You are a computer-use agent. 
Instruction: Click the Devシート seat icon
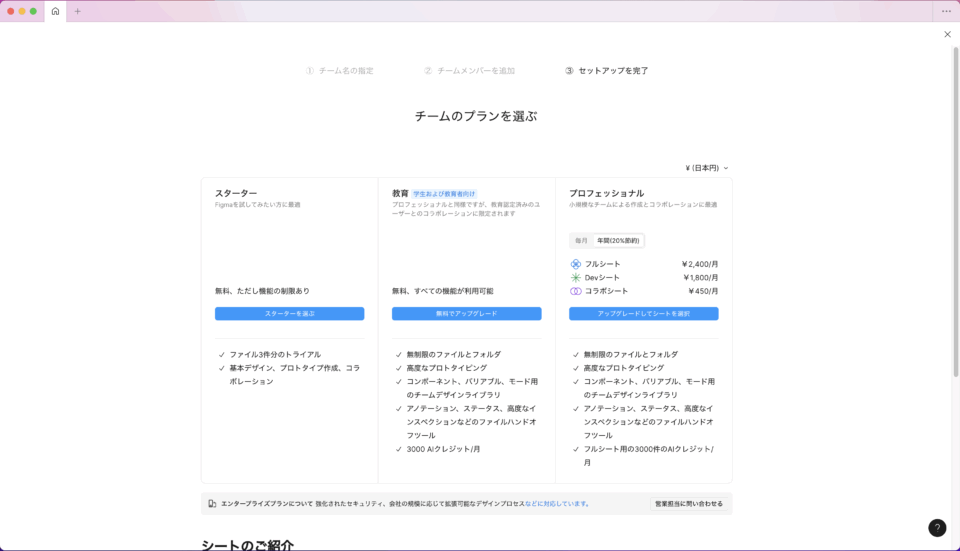click(576, 278)
